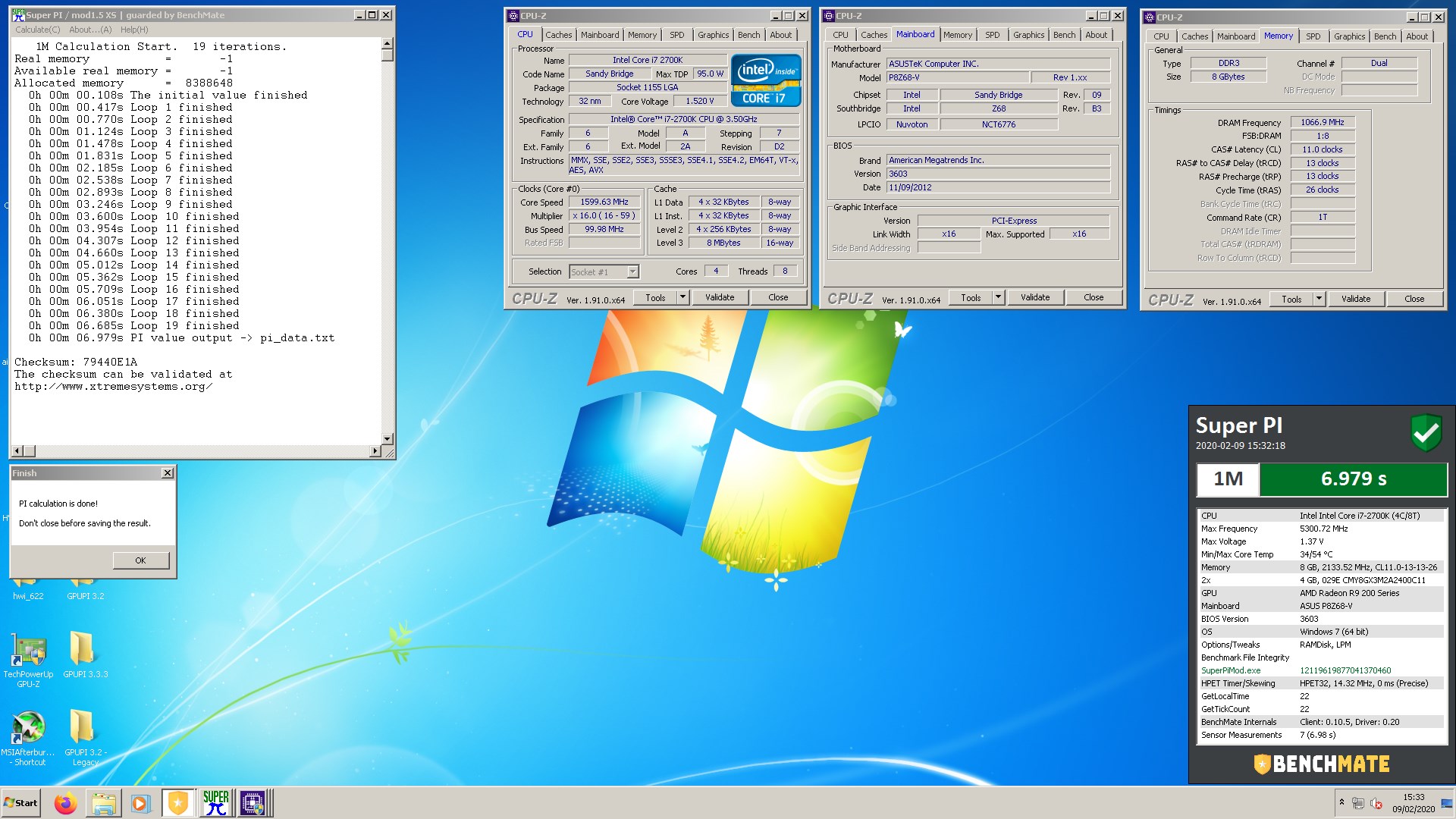Select the BenchMate shield taskbar icon
This screenshot has height=819, width=1456.
pos(177,803)
